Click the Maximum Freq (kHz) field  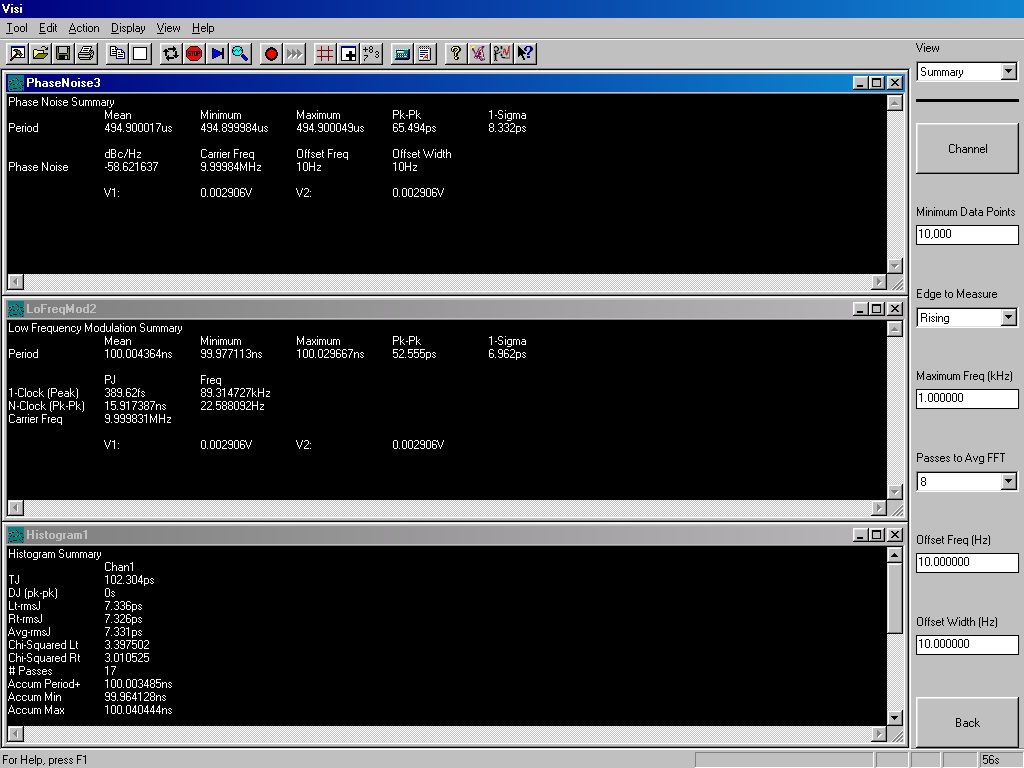[967, 398]
